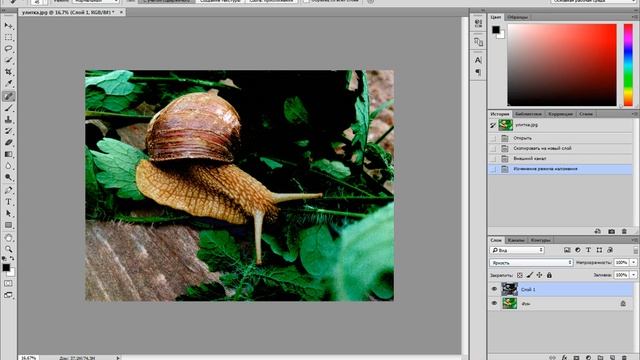This screenshot has width=640, height=360.
Task: Select the Healing Brush tool
Action: tap(8, 96)
